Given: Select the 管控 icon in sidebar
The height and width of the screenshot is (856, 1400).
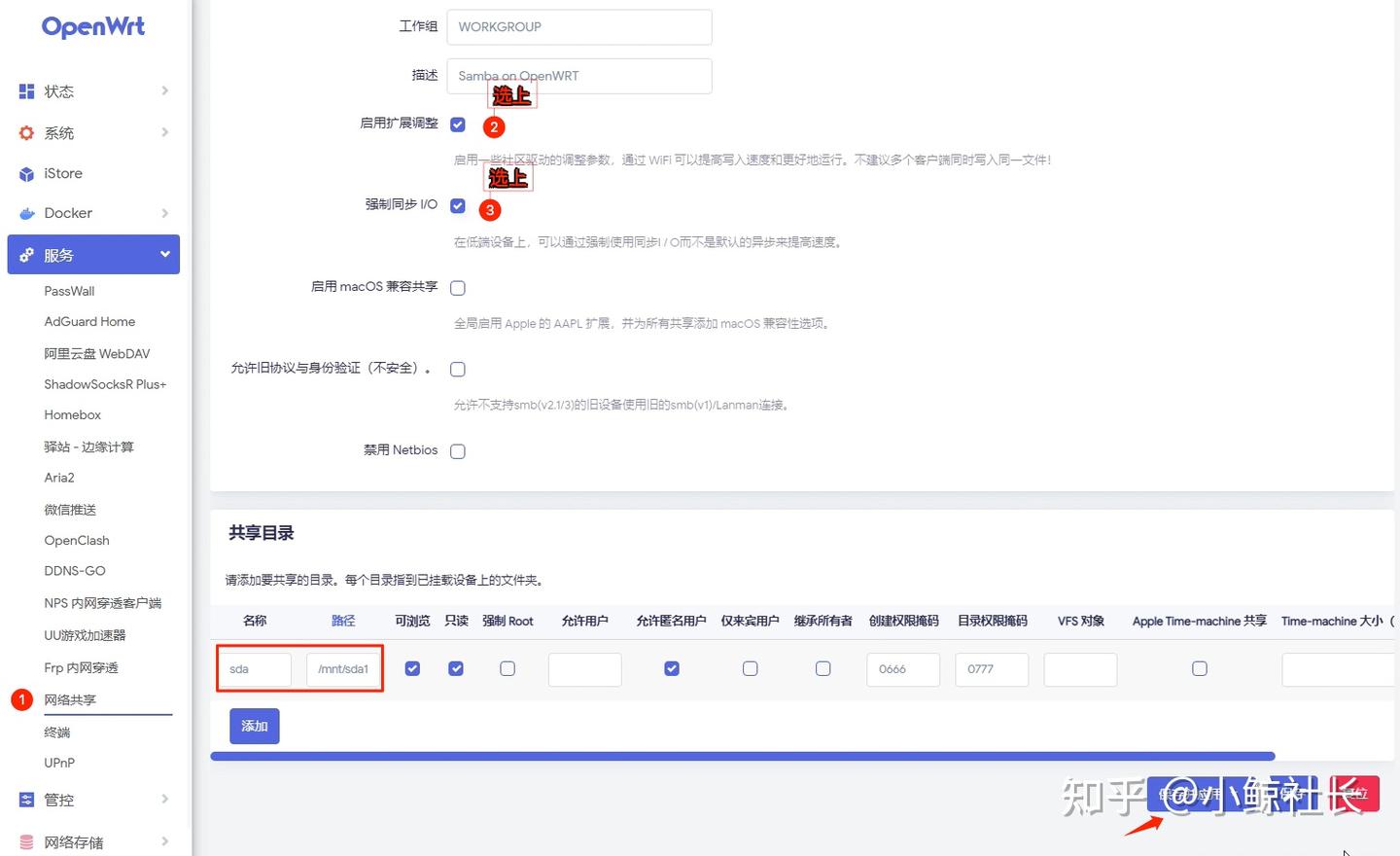Looking at the screenshot, I should click(x=26, y=799).
